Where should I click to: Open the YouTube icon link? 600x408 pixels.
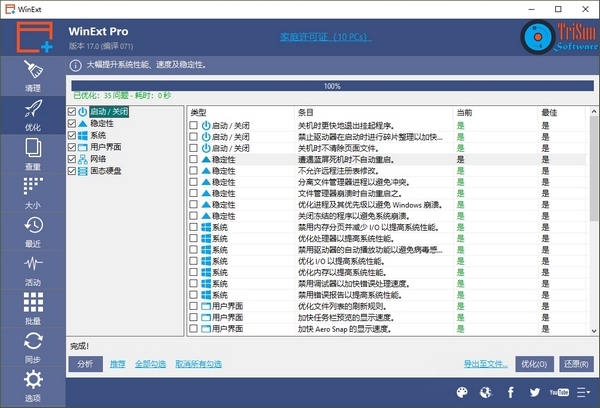(559, 392)
